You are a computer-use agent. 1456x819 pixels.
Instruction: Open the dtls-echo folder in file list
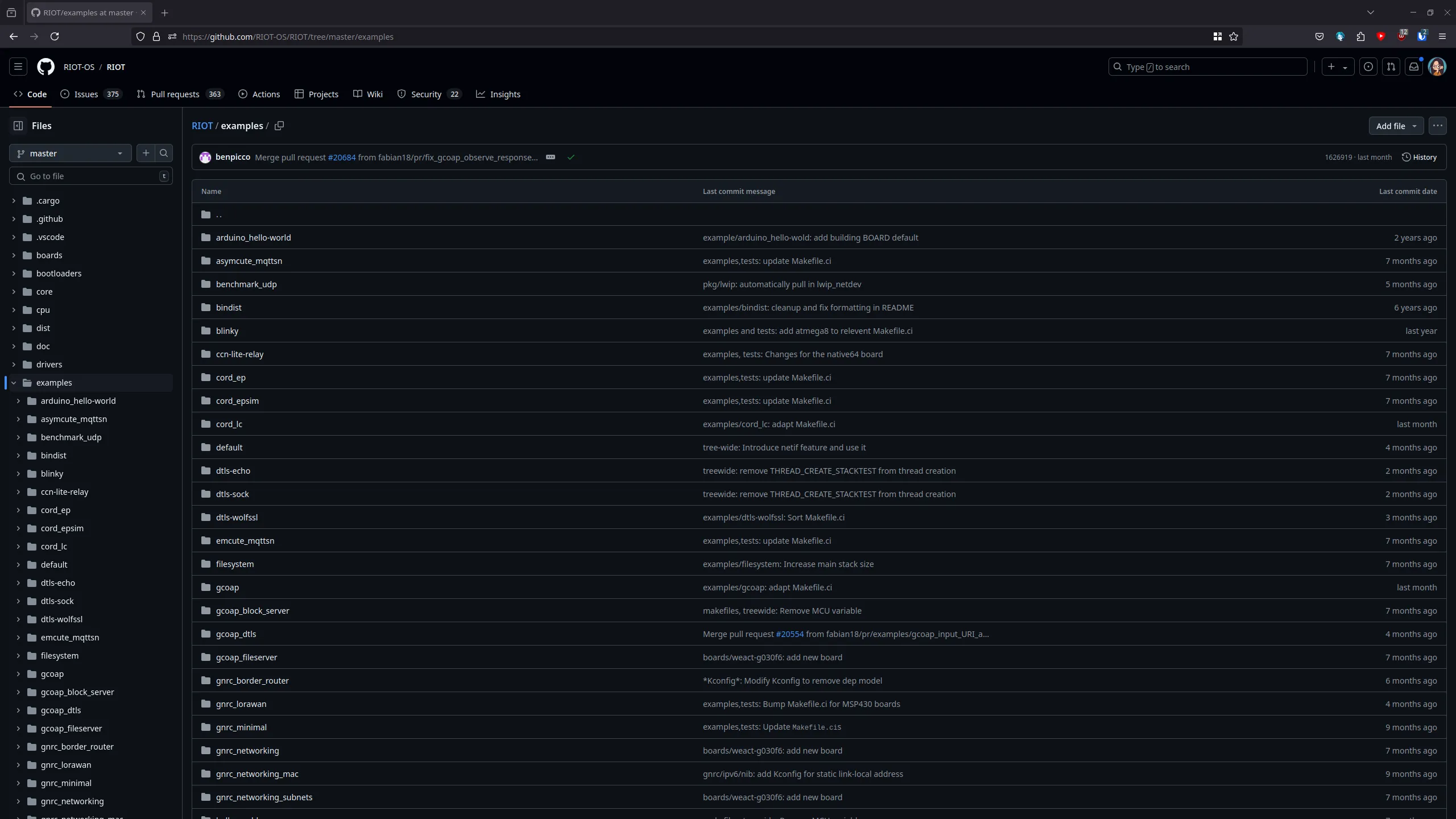(x=233, y=471)
